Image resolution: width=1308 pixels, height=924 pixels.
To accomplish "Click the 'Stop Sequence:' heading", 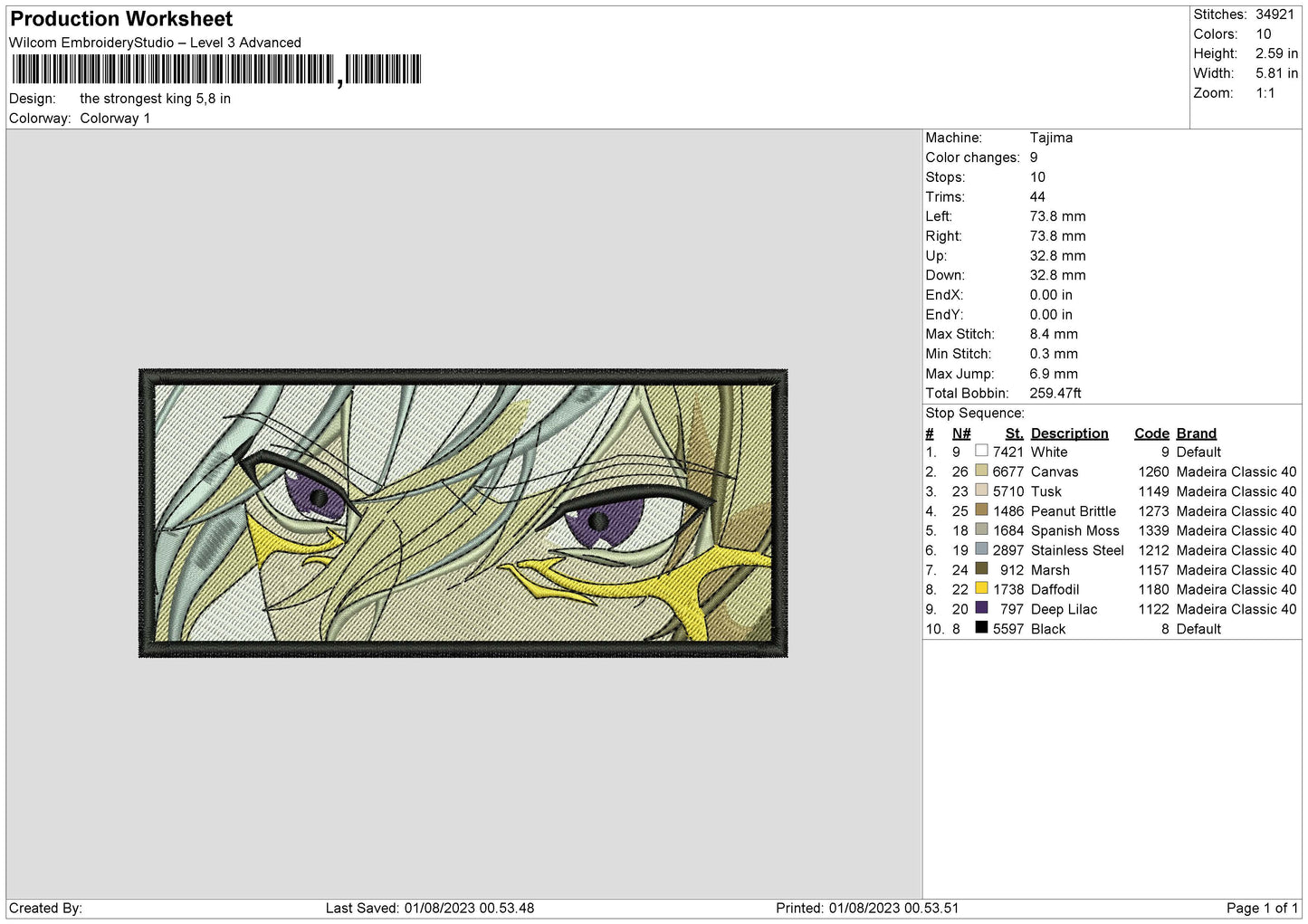I will coord(975,413).
